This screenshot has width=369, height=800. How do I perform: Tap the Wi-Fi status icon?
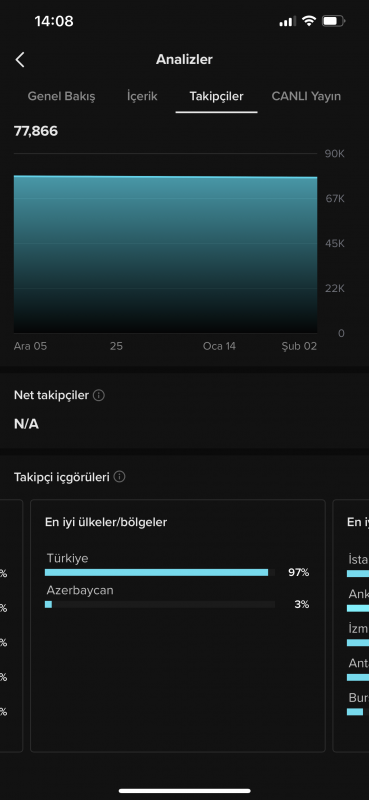click(309, 21)
